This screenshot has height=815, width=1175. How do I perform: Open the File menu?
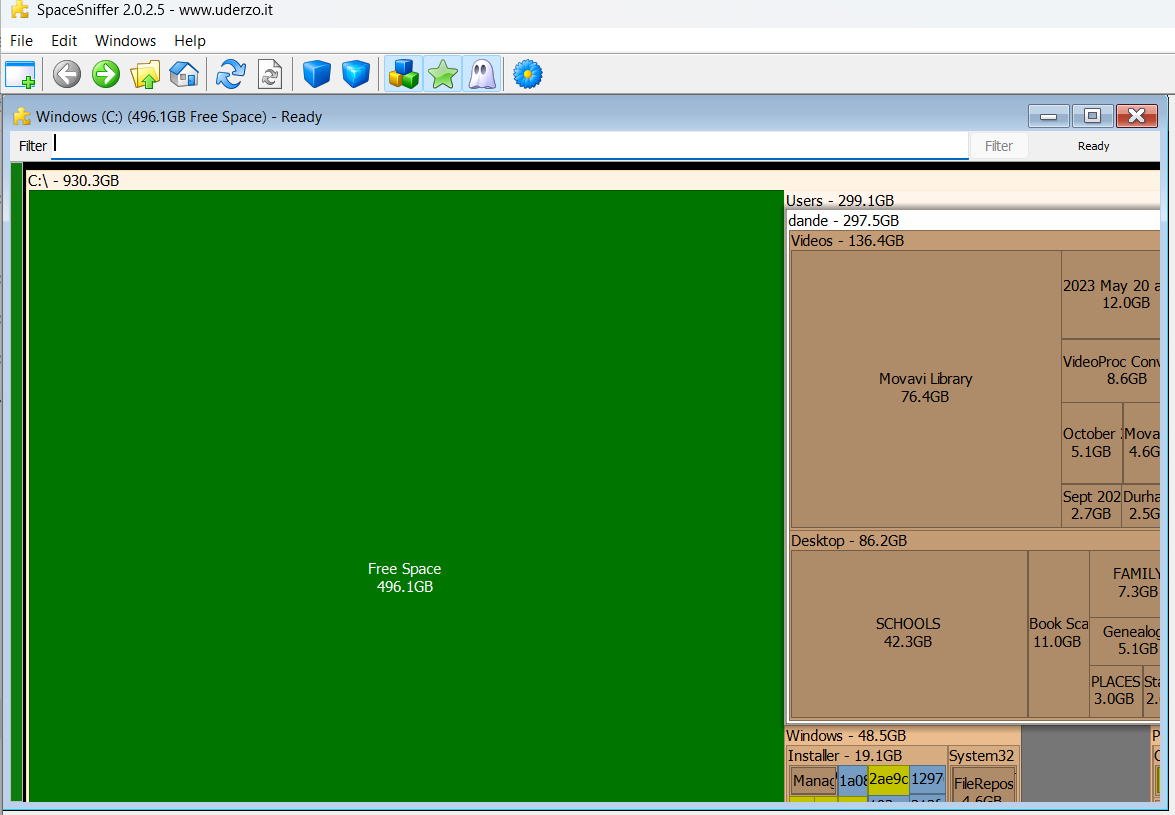coord(21,41)
